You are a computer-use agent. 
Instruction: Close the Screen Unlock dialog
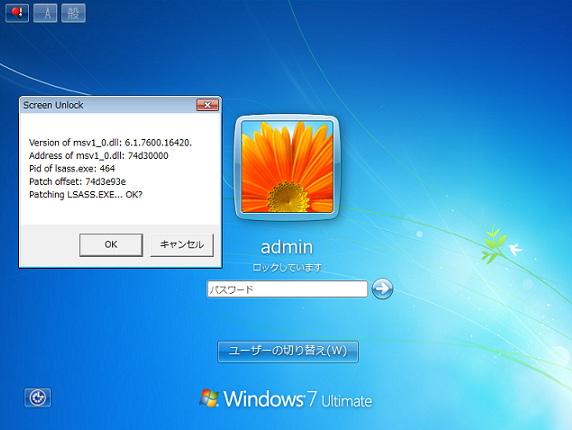(x=208, y=105)
